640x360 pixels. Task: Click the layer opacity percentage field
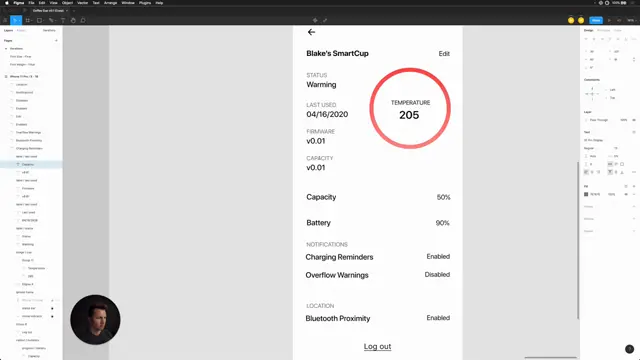[x=623, y=120]
